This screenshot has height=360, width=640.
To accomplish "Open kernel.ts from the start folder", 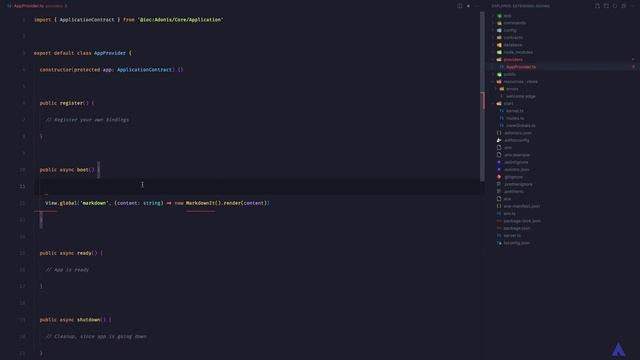I will click(515, 111).
